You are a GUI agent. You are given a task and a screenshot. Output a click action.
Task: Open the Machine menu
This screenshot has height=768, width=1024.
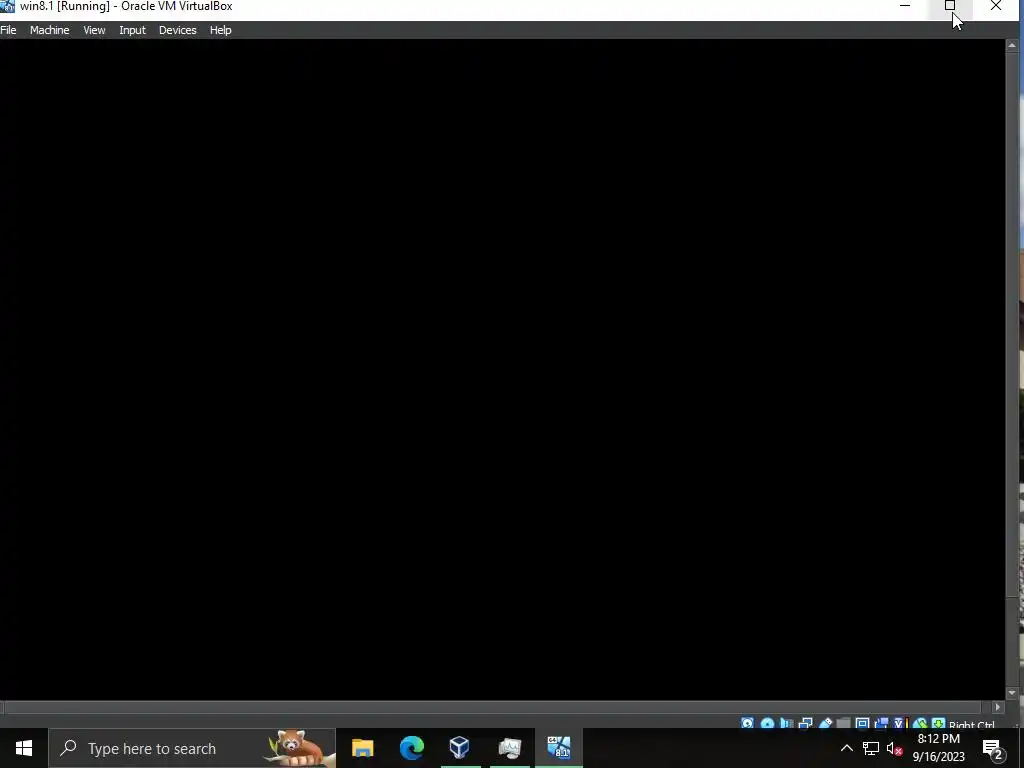(50, 30)
